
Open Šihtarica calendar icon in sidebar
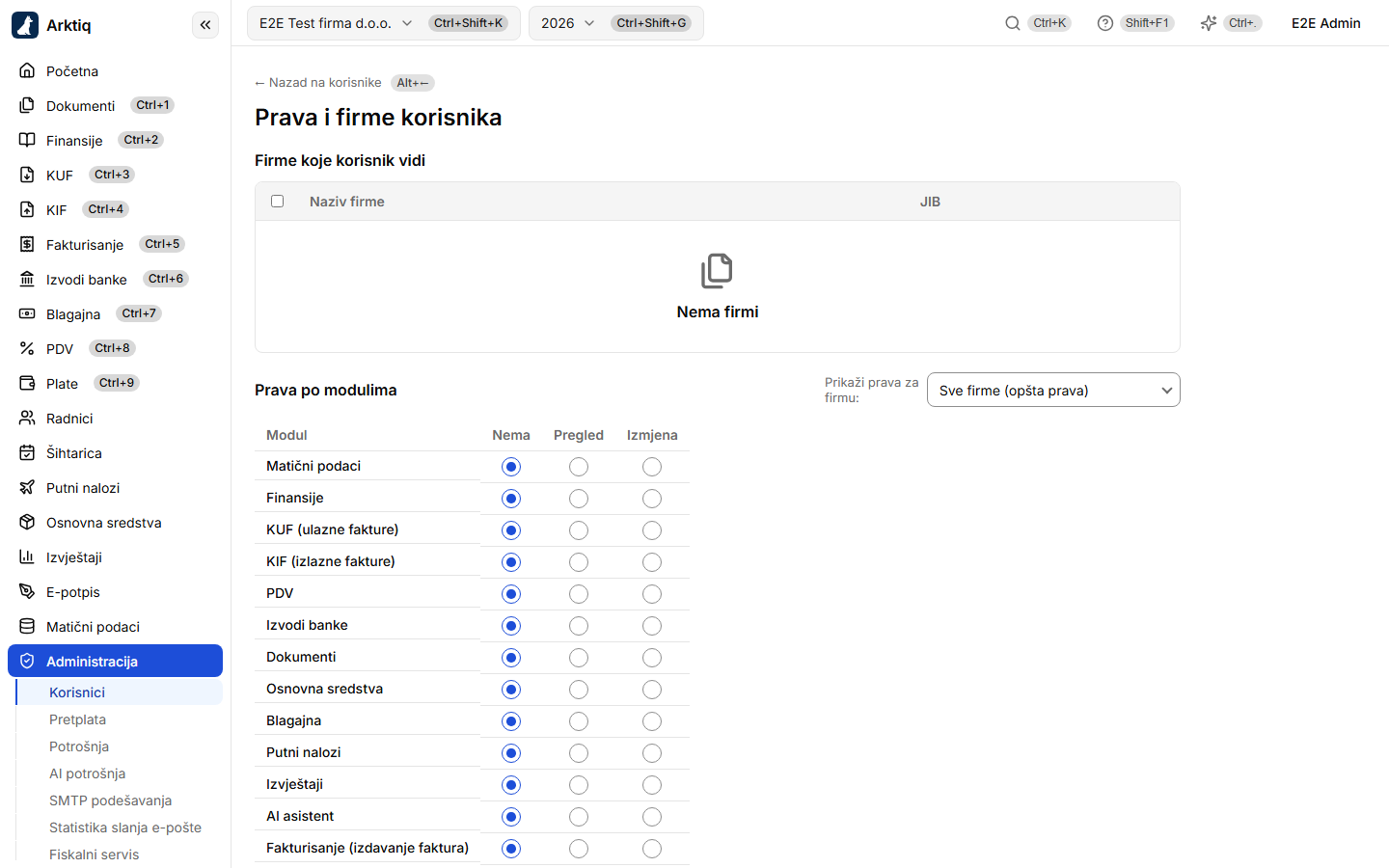(27, 452)
